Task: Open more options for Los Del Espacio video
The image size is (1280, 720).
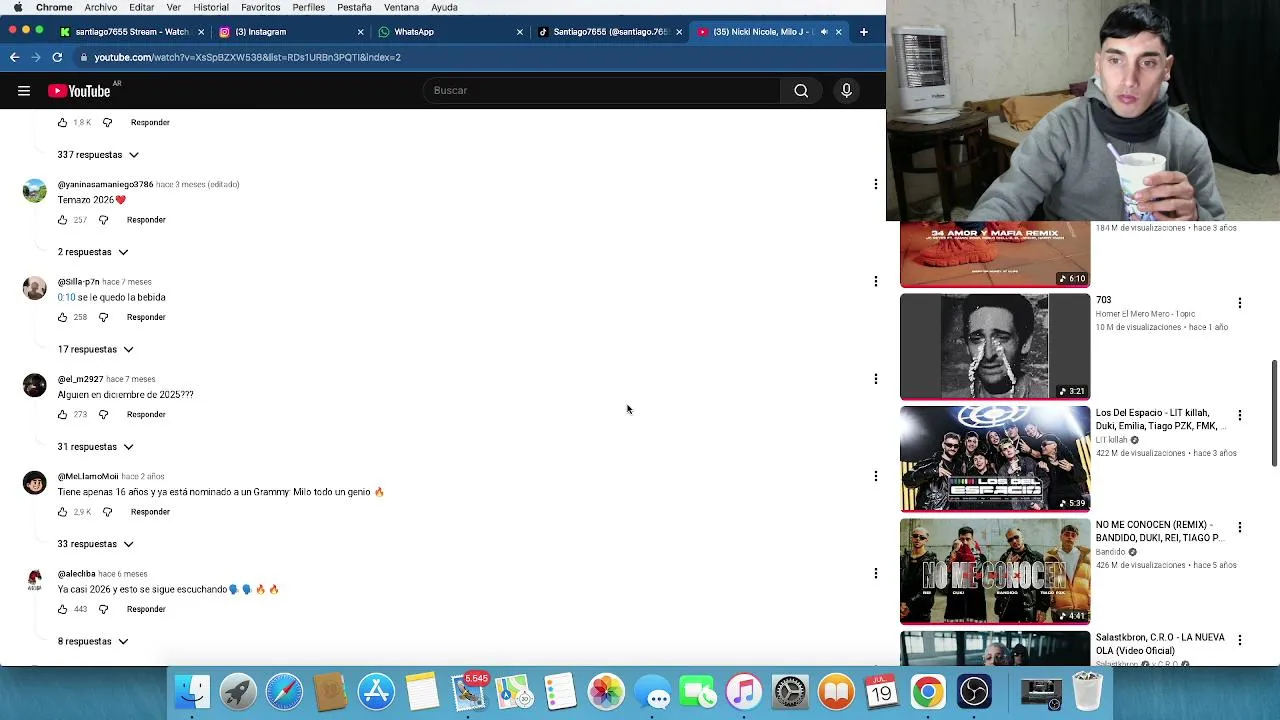Action: 1240,415
